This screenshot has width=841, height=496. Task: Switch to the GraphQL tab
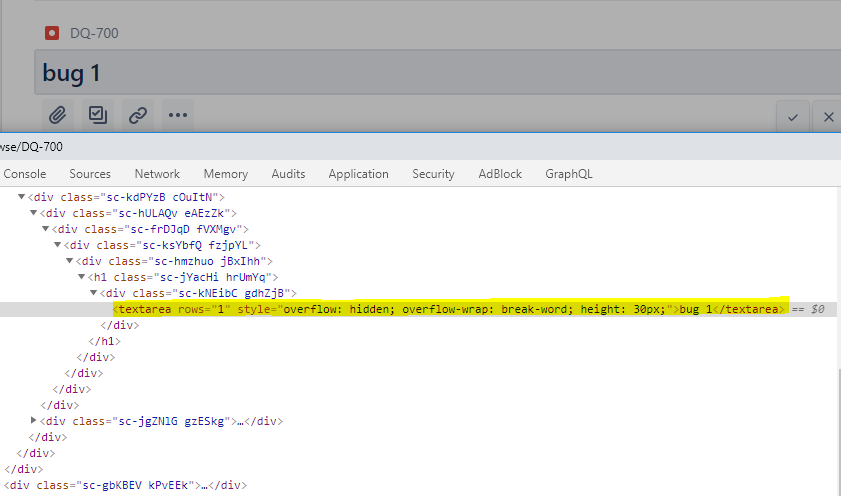[x=569, y=174]
